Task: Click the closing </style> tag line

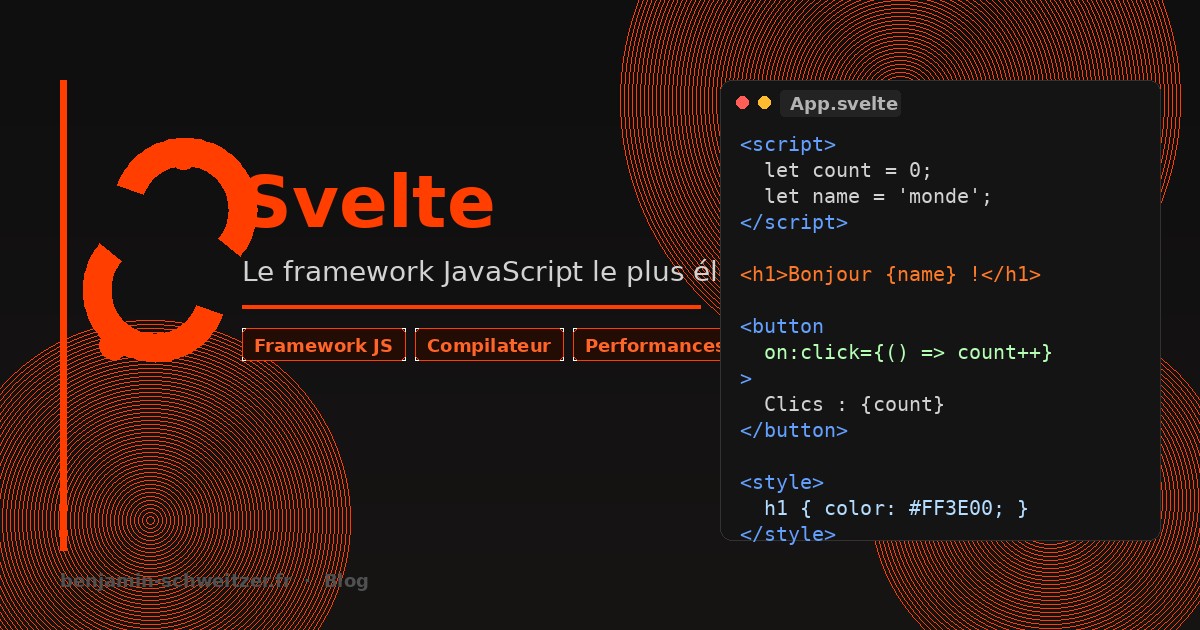Action: pos(788,533)
